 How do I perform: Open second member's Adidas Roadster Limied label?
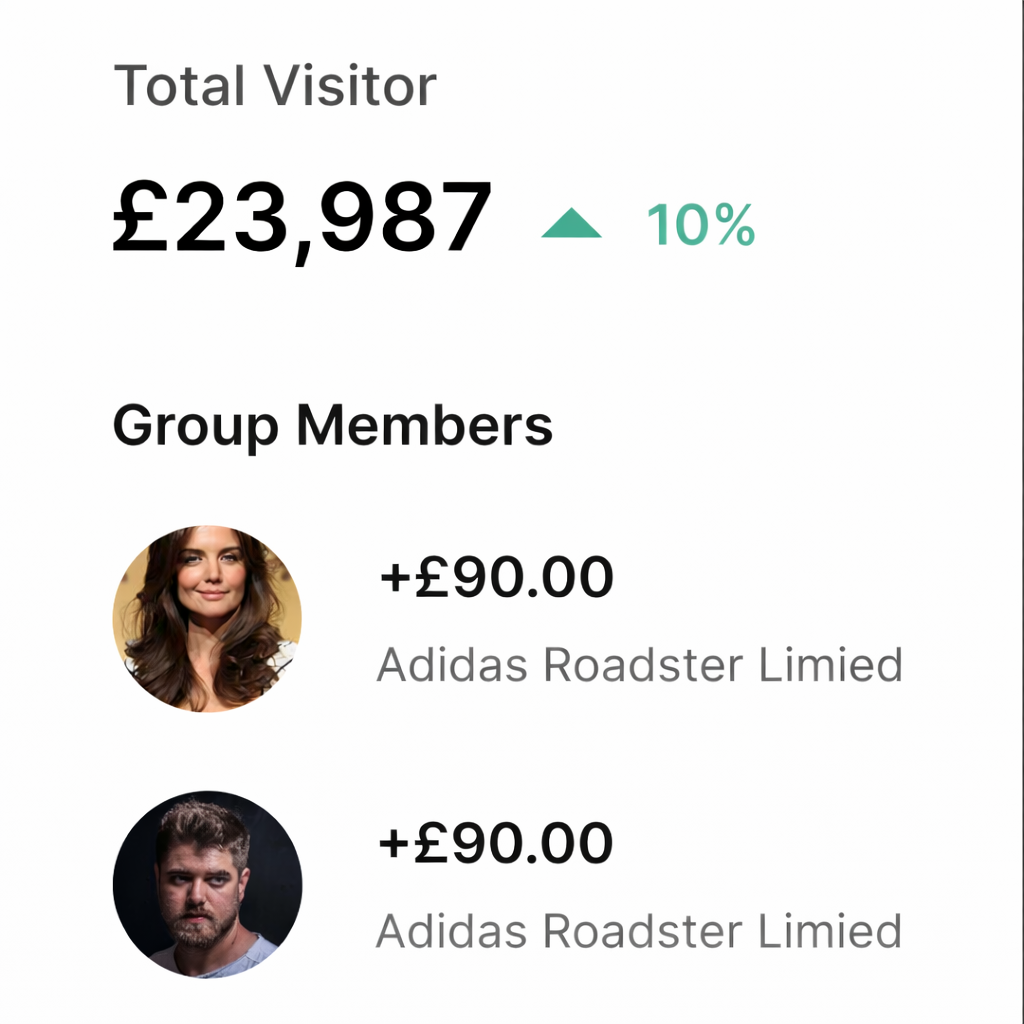click(x=639, y=931)
